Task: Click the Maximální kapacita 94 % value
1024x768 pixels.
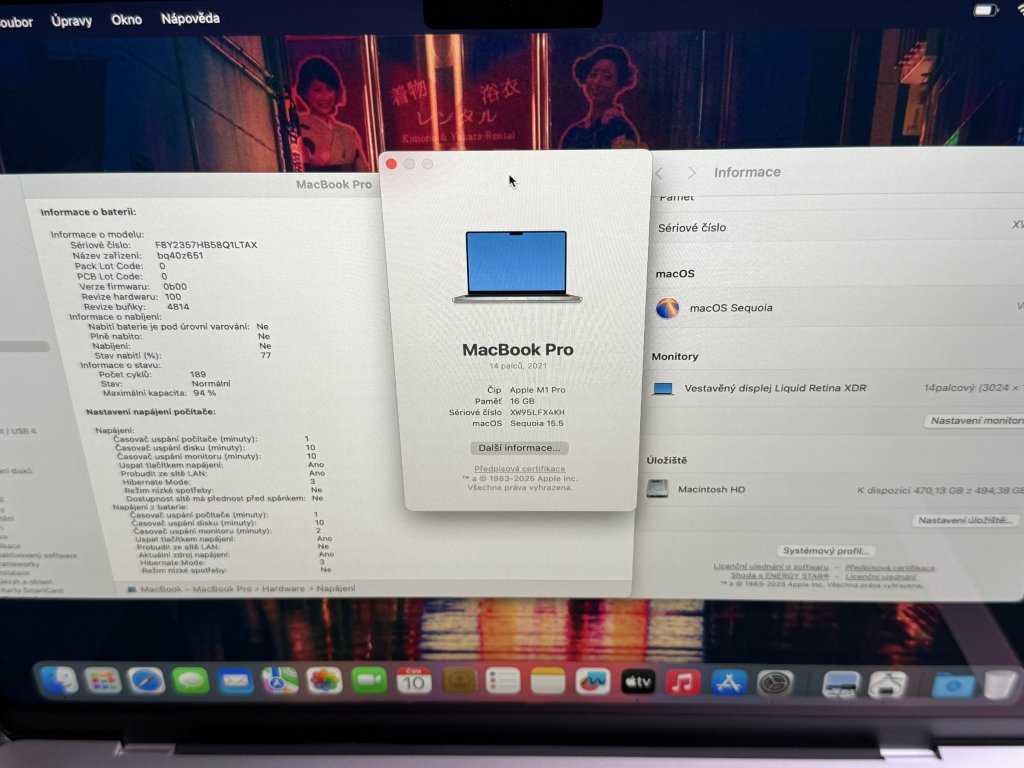Action: click(x=204, y=393)
